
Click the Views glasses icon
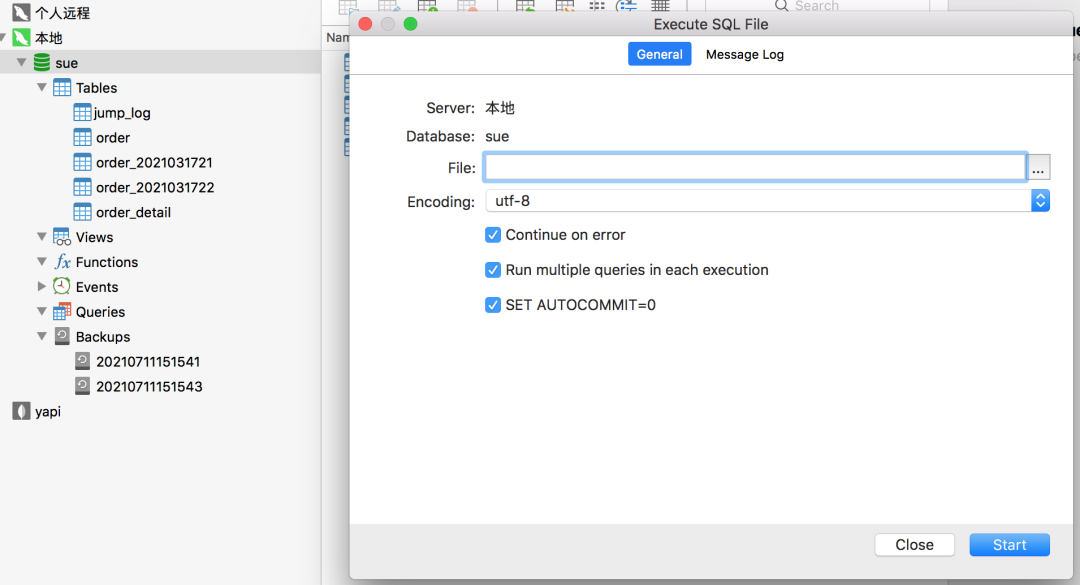tap(62, 237)
